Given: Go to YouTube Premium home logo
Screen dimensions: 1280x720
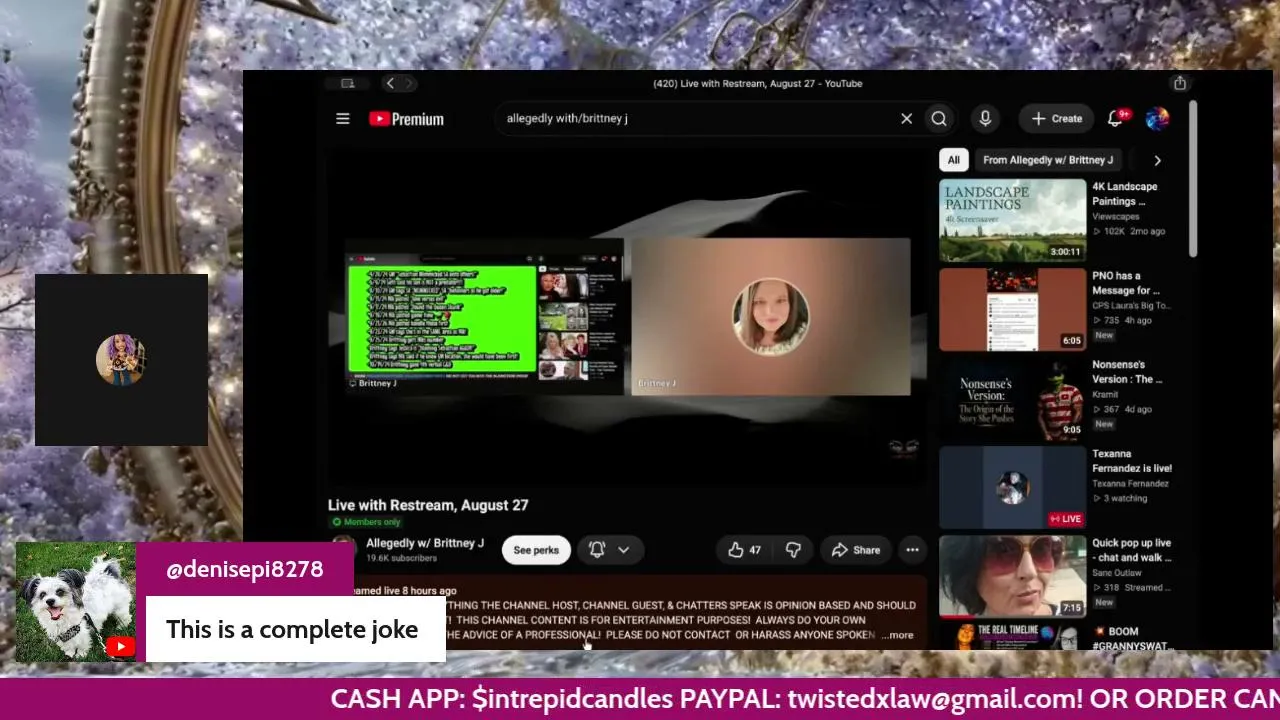Looking at the screenshot, I should [x=406, y=119].
